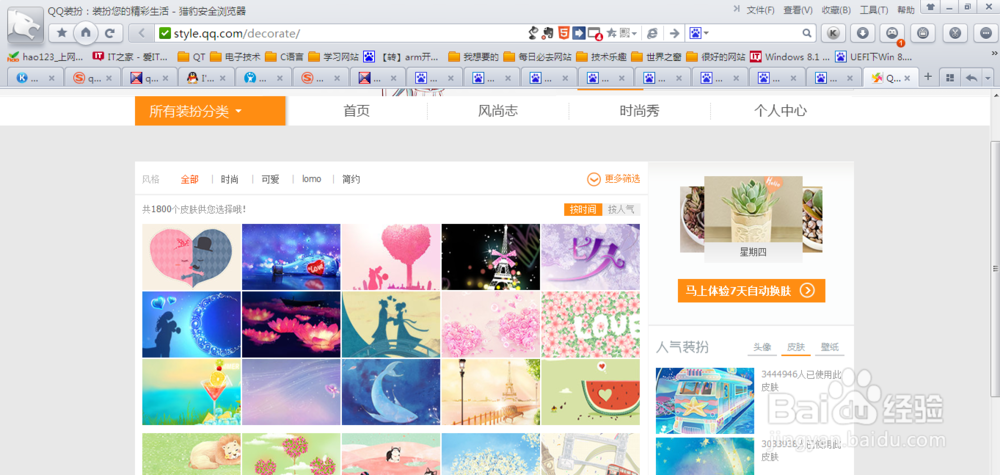The width and height of the screenshot is (1000, 475).
Task: Select the 简约 style filter
Action: pyautogui.click(x=351, y=179)
